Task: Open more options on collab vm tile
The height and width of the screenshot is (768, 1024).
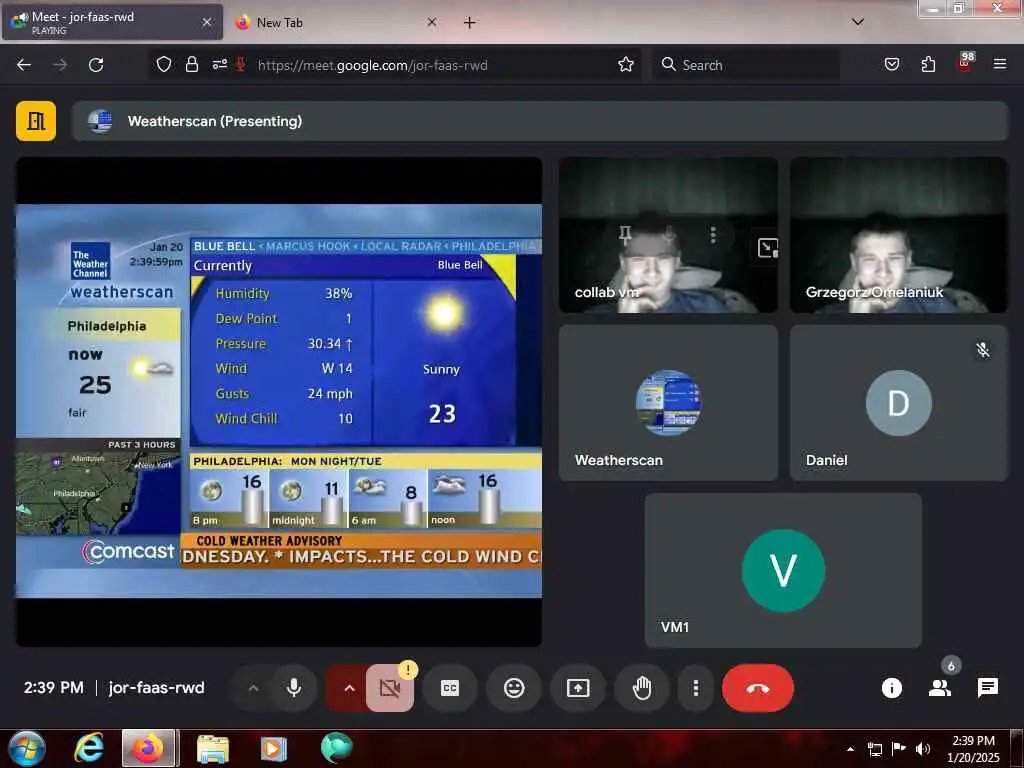Action: click(x=713, y=234)
